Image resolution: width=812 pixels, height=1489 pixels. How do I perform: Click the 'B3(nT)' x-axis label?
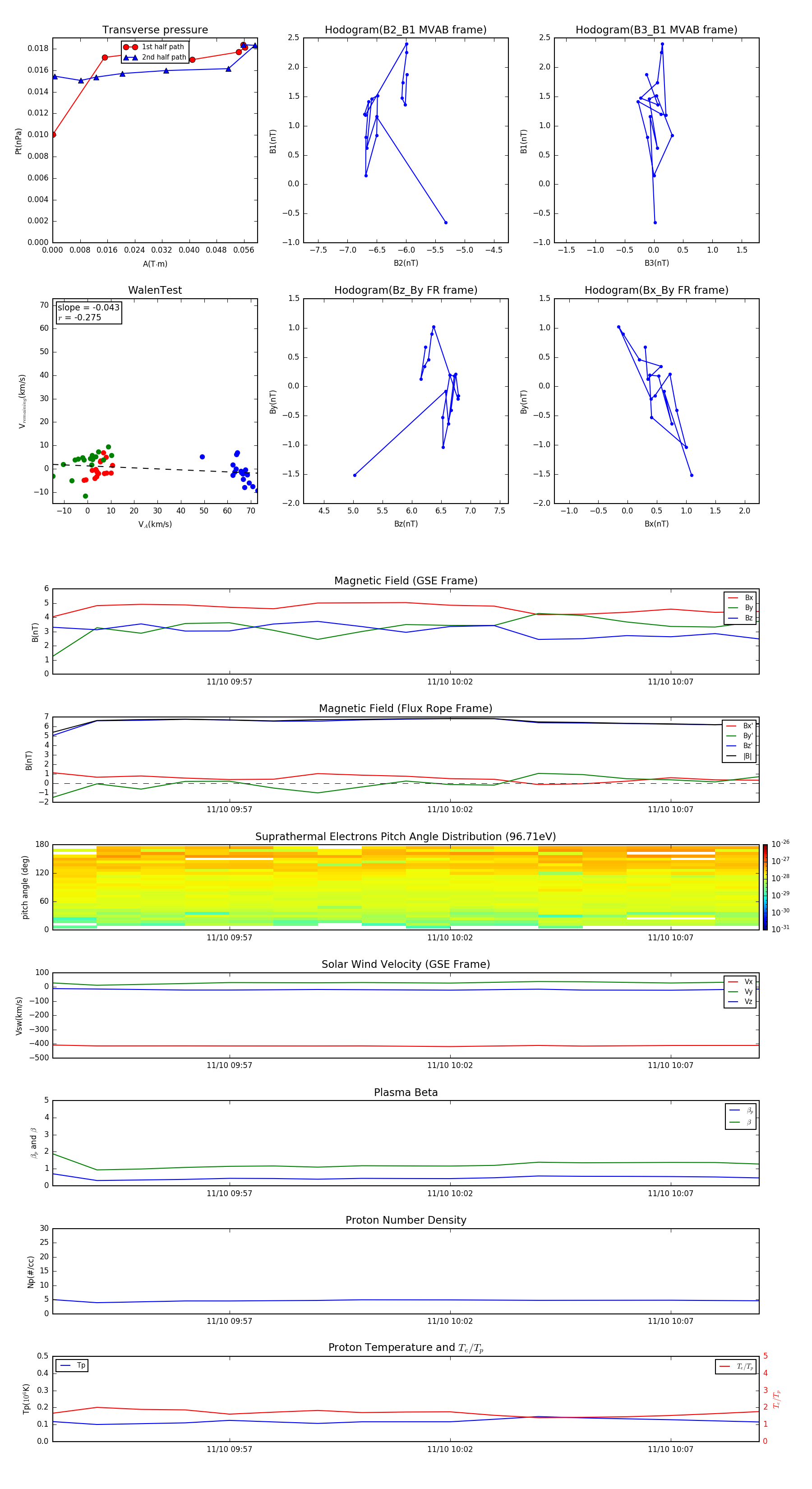click(x=656, y=263)
